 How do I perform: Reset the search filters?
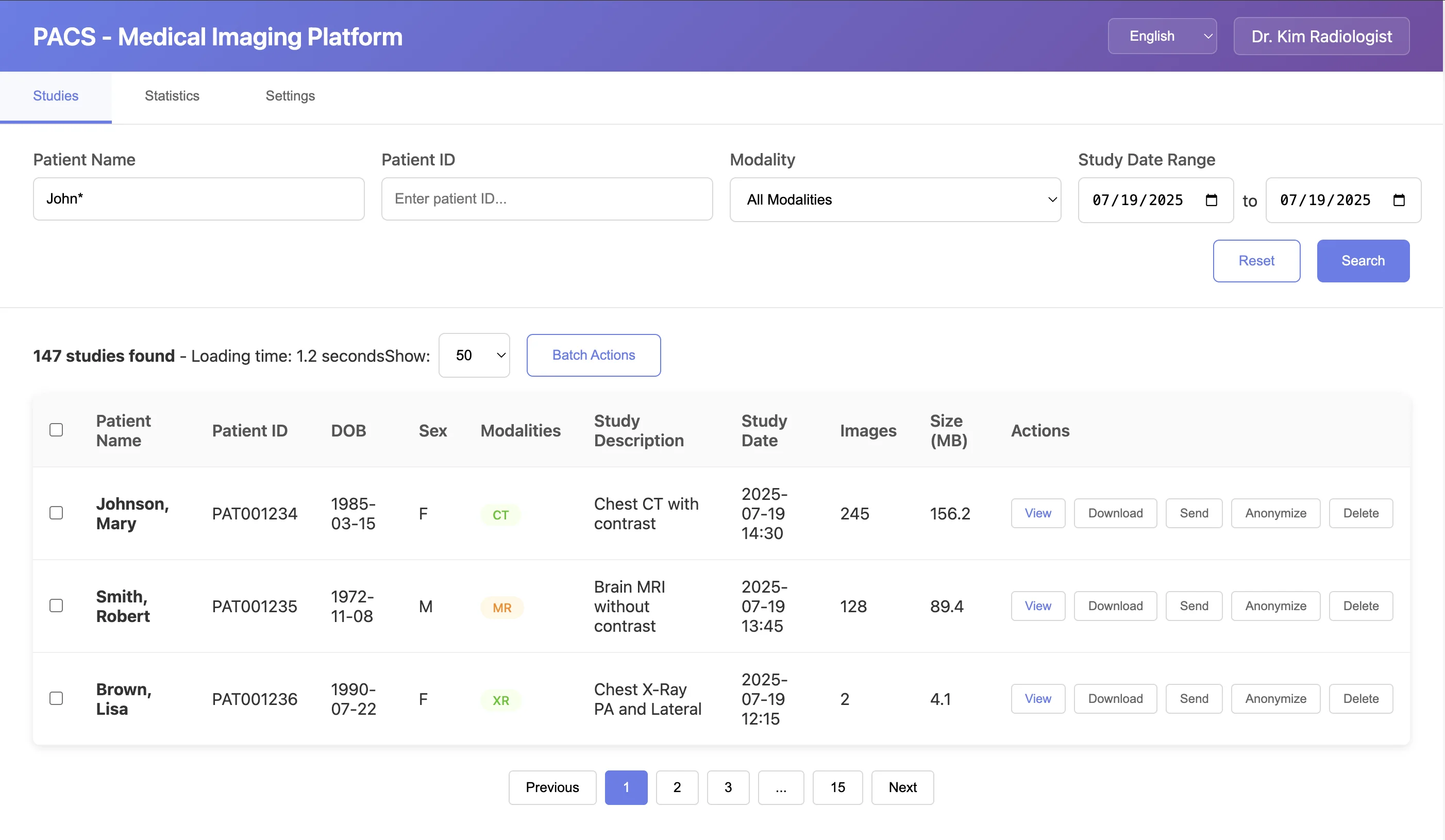(x=1256, y=261)
